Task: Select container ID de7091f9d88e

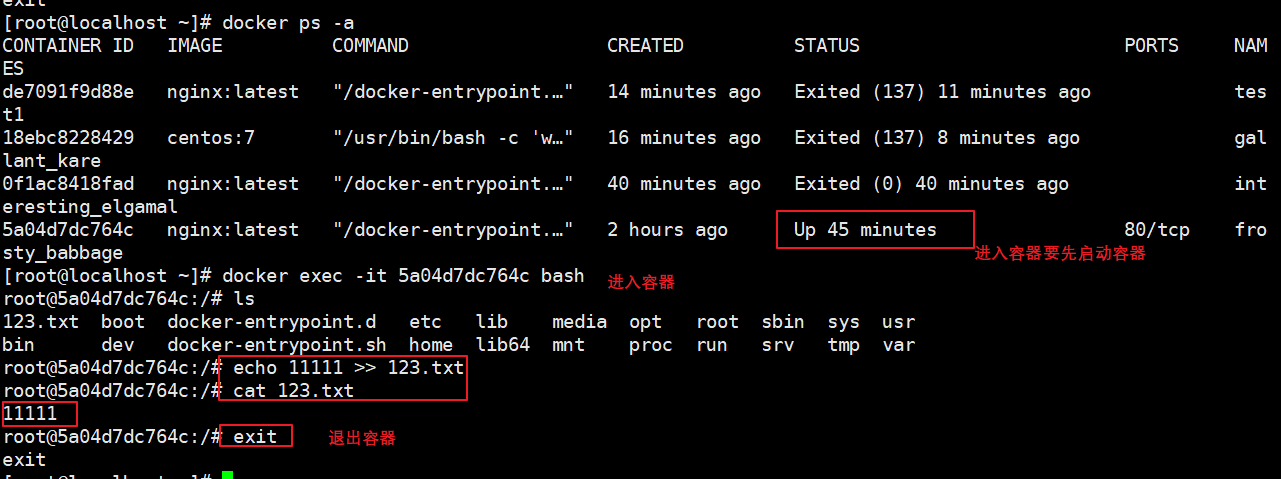Action: [68, 91]
